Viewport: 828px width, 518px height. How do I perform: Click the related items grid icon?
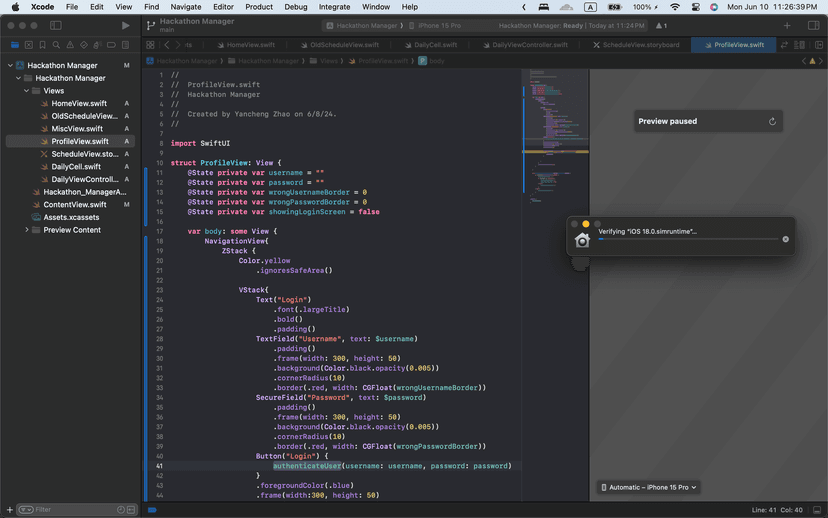tap(150, 45)
